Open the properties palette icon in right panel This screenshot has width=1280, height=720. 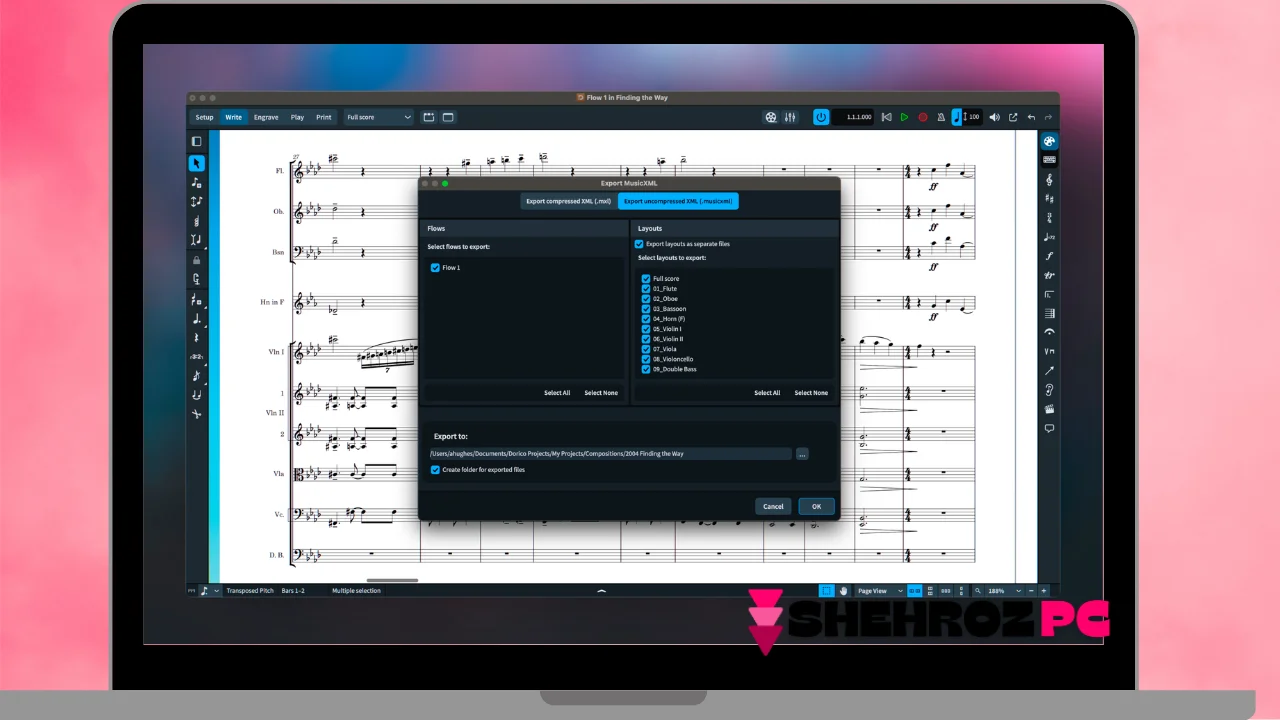pos(1049,142)
